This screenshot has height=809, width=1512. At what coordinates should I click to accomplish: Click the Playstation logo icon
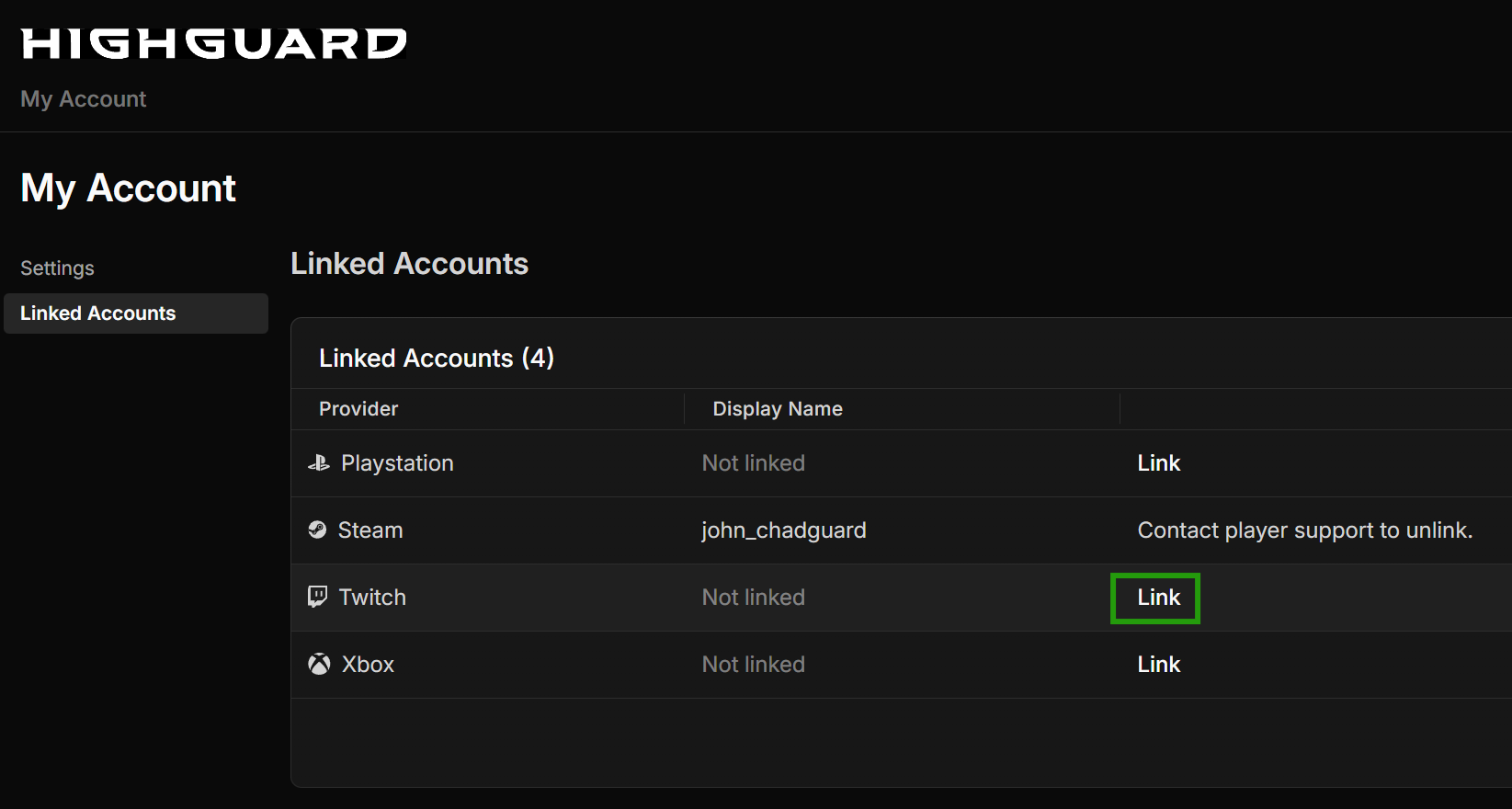tap(319, 463)
